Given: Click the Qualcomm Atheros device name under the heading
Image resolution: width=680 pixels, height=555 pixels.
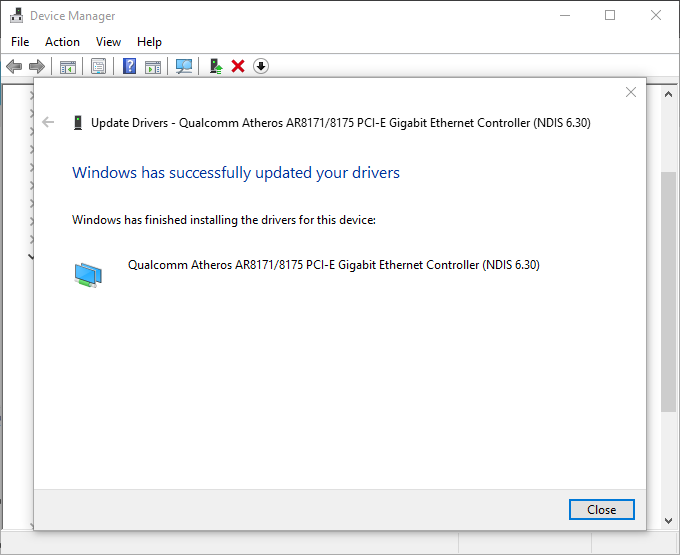Looking at the screenshot, I should 333,264.
